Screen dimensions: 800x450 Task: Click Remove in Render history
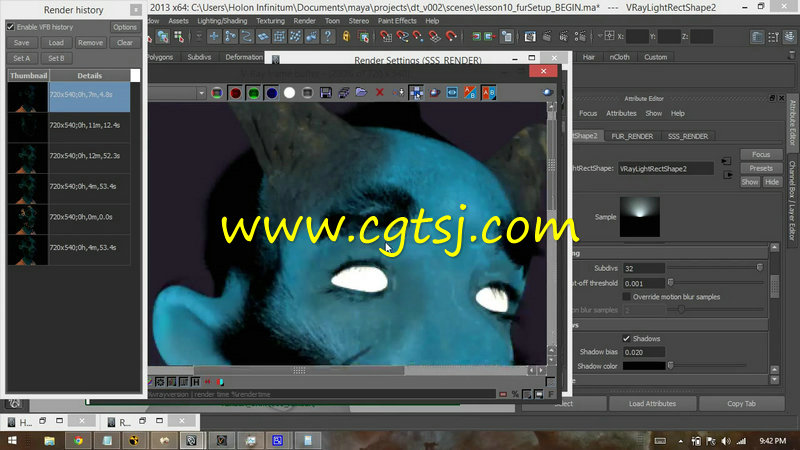[90, 43]
